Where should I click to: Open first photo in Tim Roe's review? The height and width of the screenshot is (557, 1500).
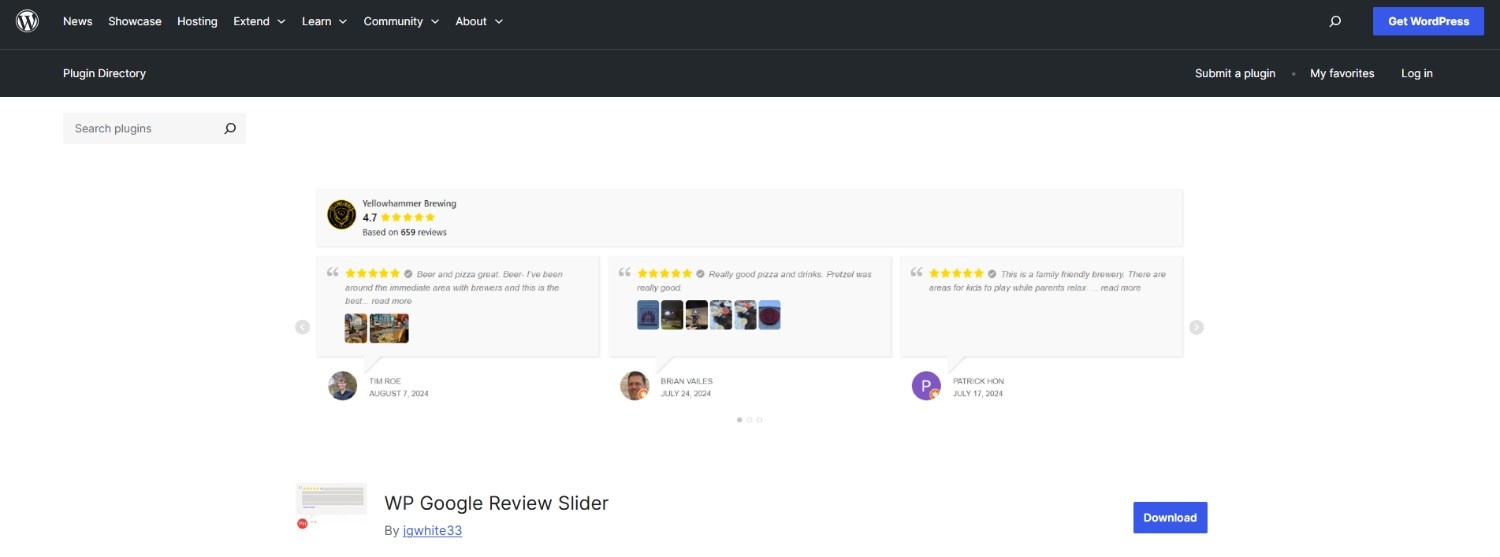click(x=356, y=328)
